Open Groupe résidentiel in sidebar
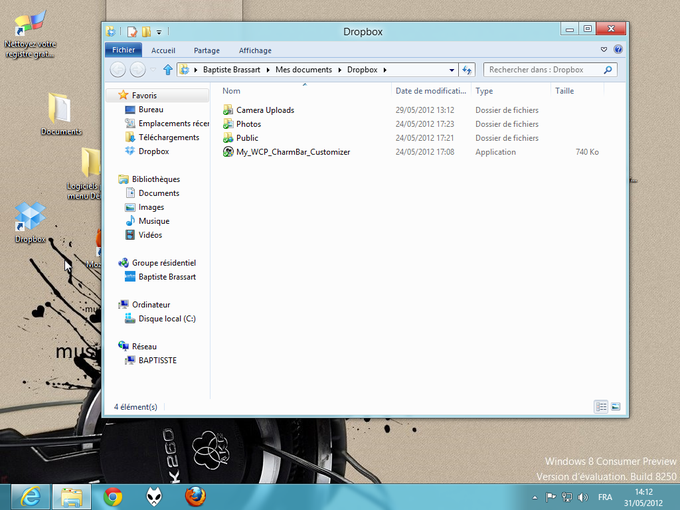Viewport: 680px width, 510px height. pyautogui.click(x=163, y=263)
